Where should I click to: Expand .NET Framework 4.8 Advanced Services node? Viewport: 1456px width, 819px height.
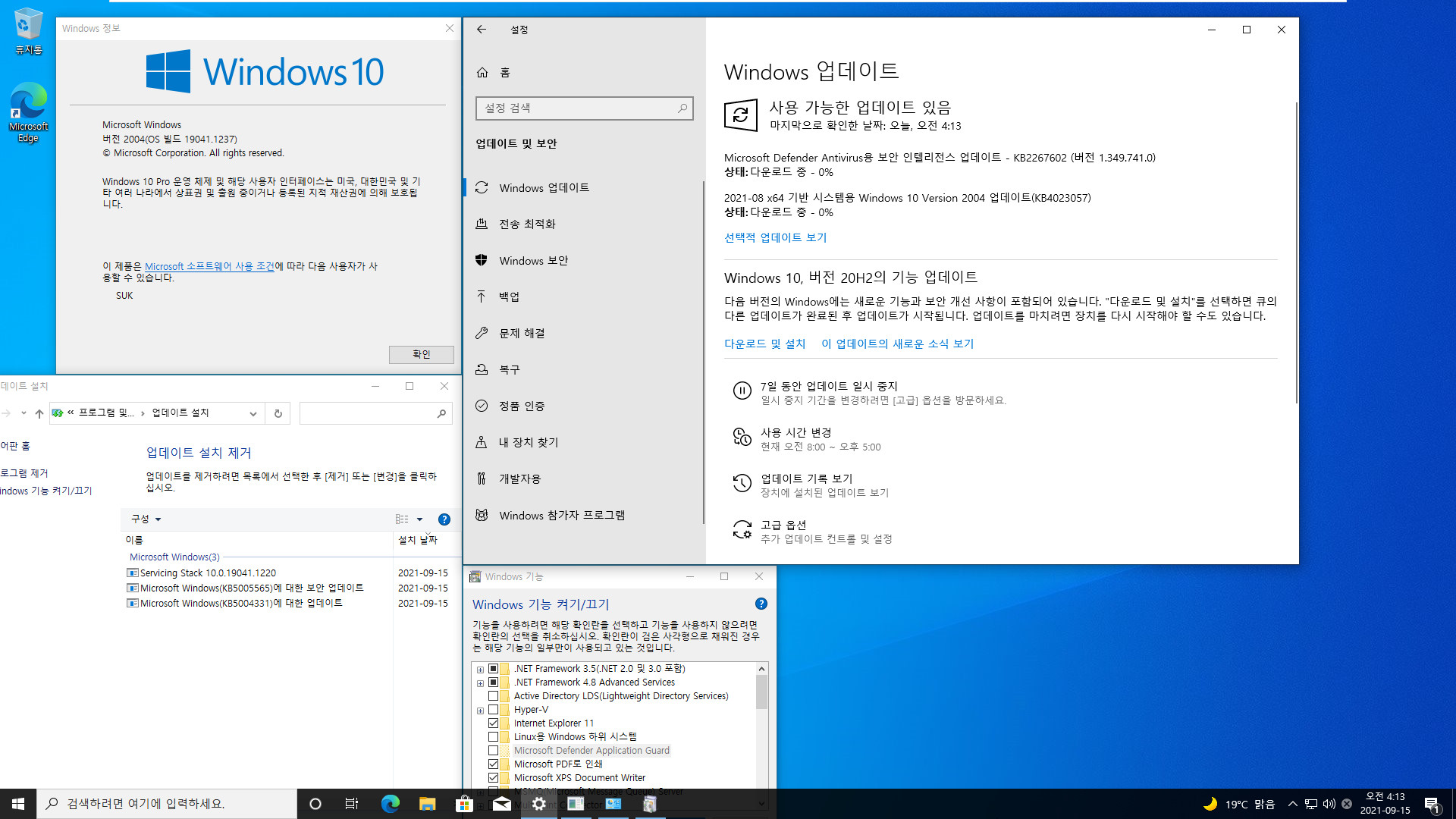pos(480,683)
